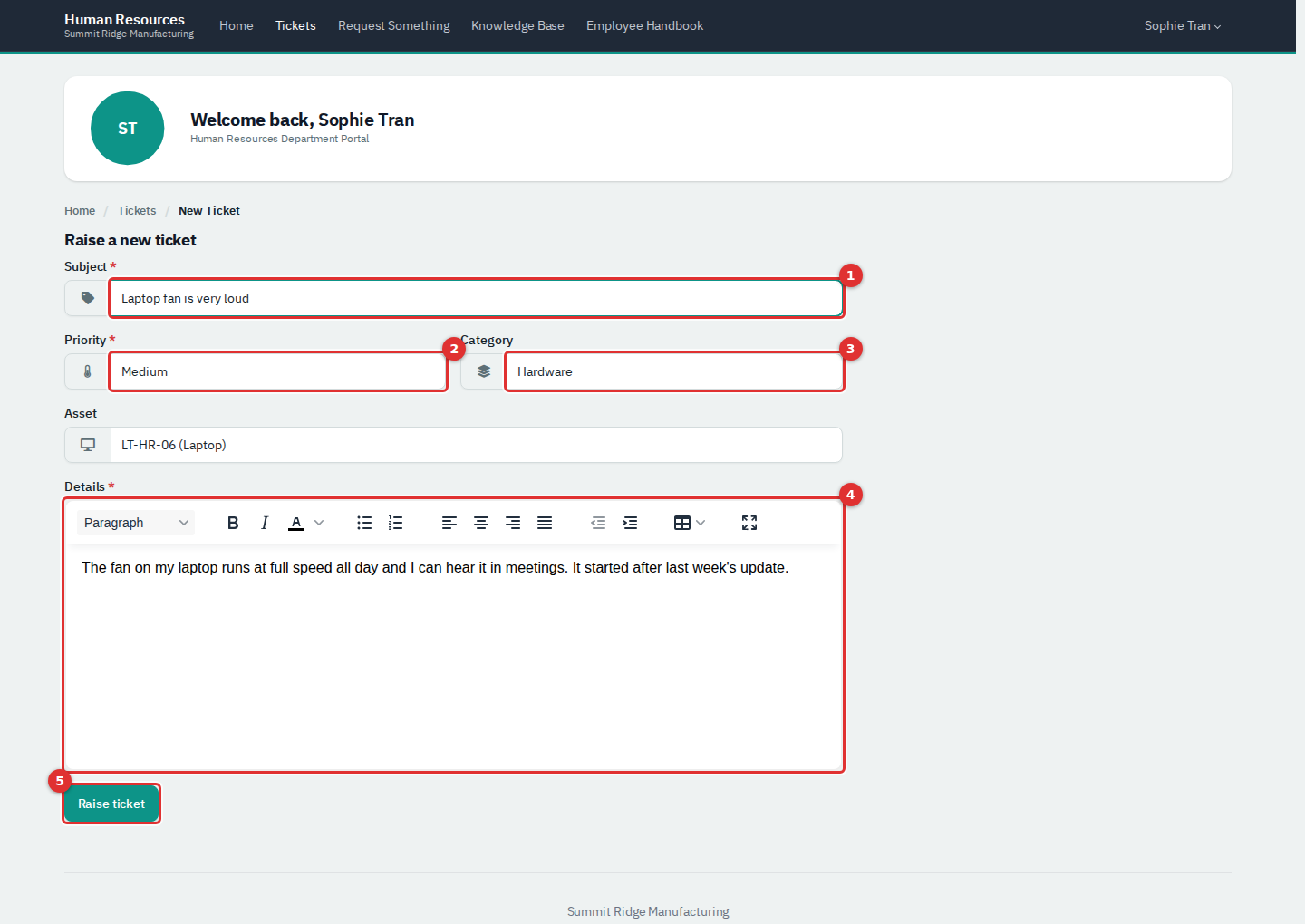Screen dimensions: 1305x924
Task: Follow the Tickets breadcrumb link
Action: point(137,210)
